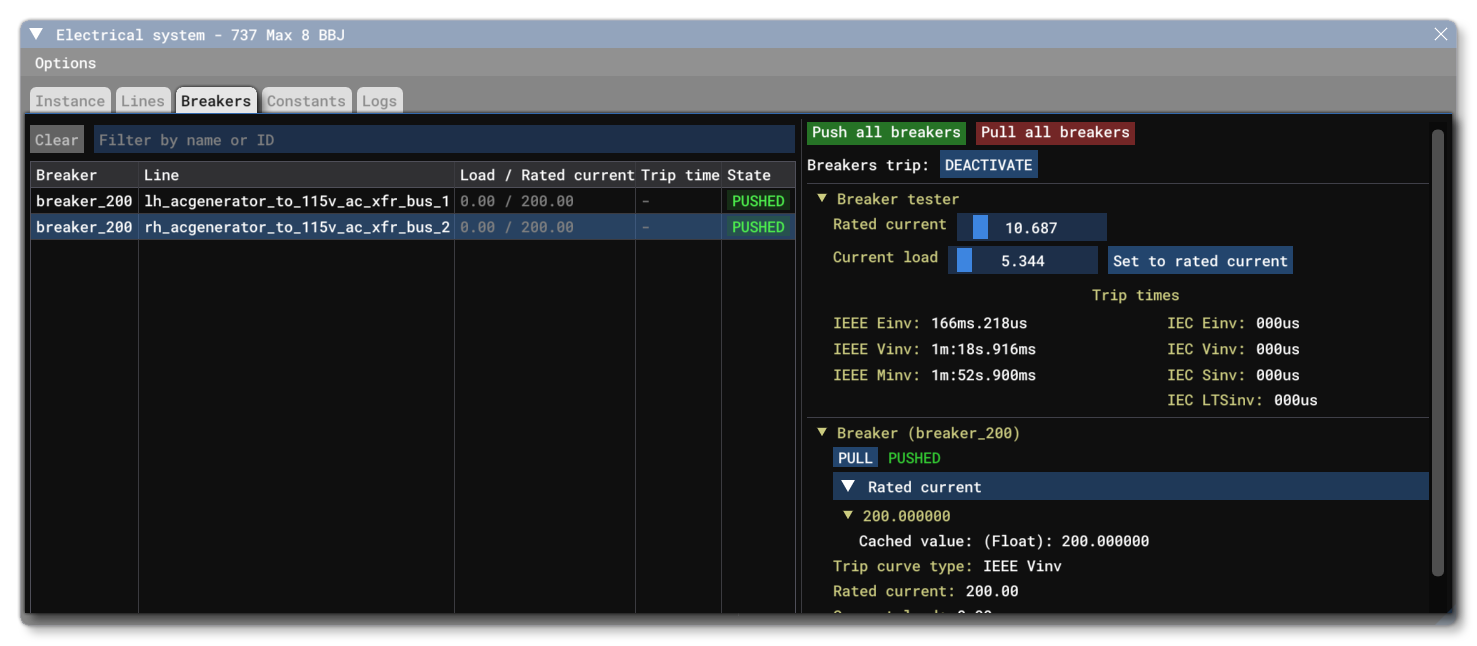Switch to the Instance tab
The image size is (1477, 646).
click(x=70, y=100)
